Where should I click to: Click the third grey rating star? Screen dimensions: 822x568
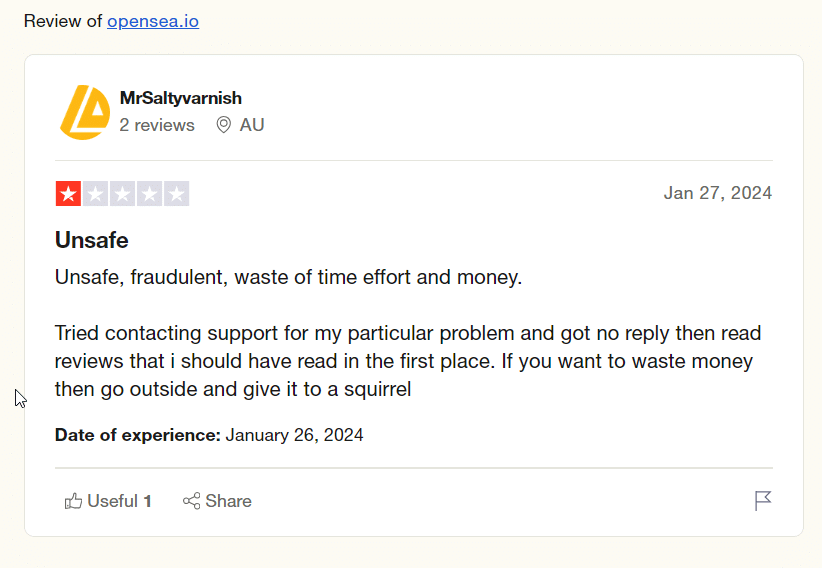click(x=122, y=194)
